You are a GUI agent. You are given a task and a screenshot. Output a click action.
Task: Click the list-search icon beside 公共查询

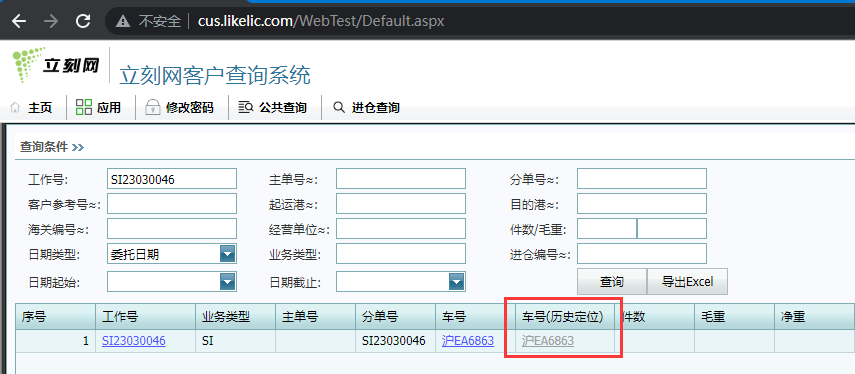[x=246, y=107]
